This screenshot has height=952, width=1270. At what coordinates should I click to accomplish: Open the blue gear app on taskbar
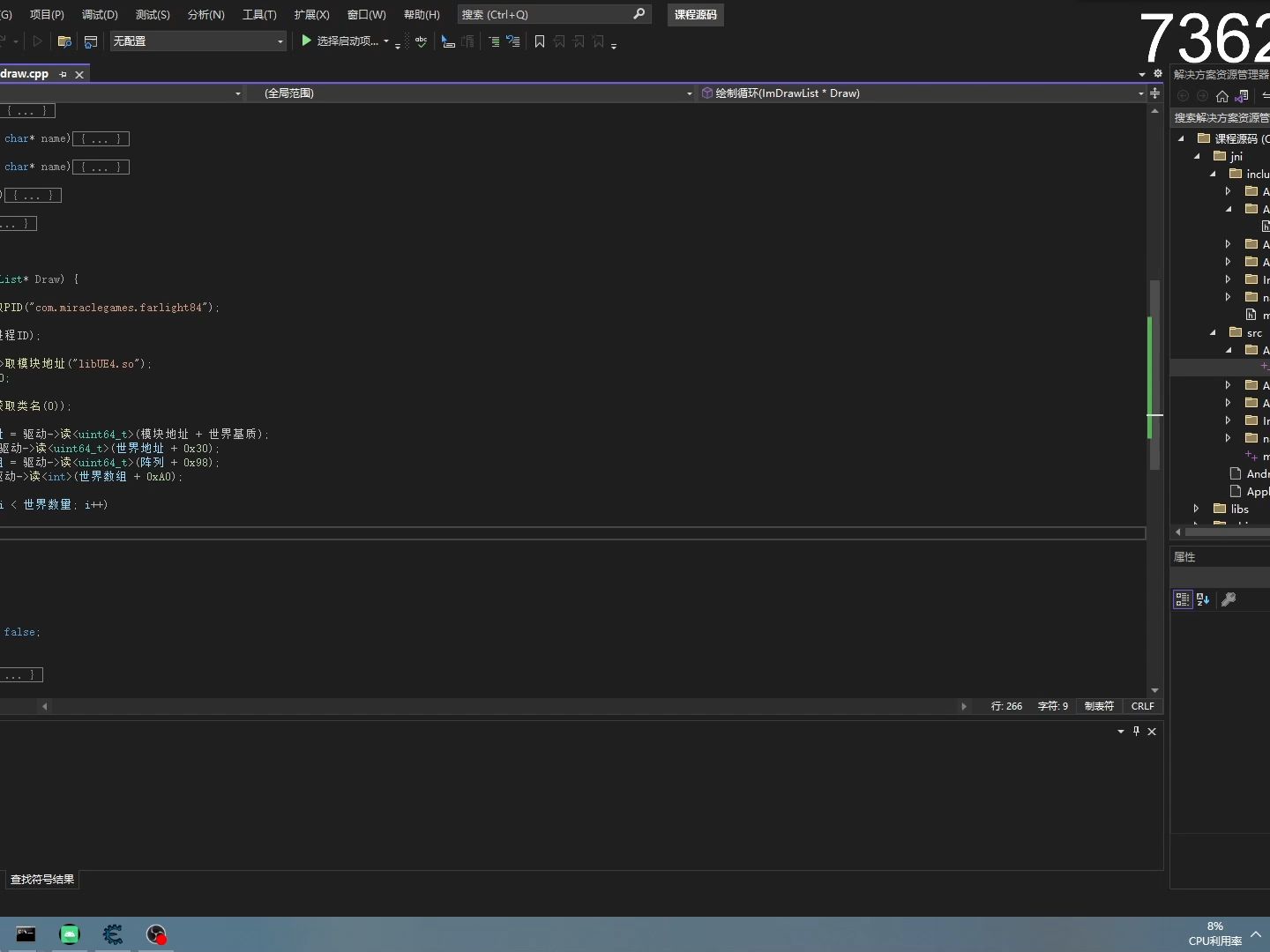tap(113, 934)
